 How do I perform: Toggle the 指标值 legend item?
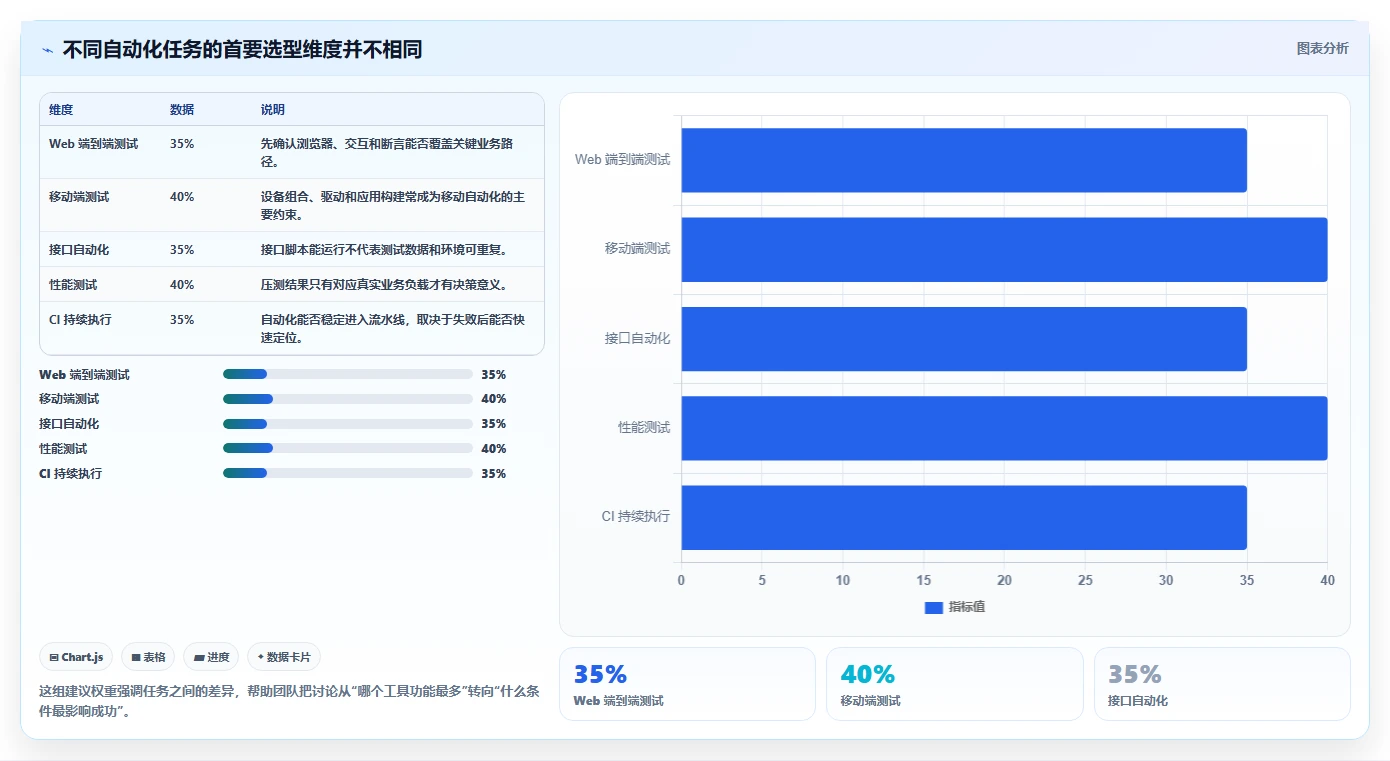click(955, 607)
